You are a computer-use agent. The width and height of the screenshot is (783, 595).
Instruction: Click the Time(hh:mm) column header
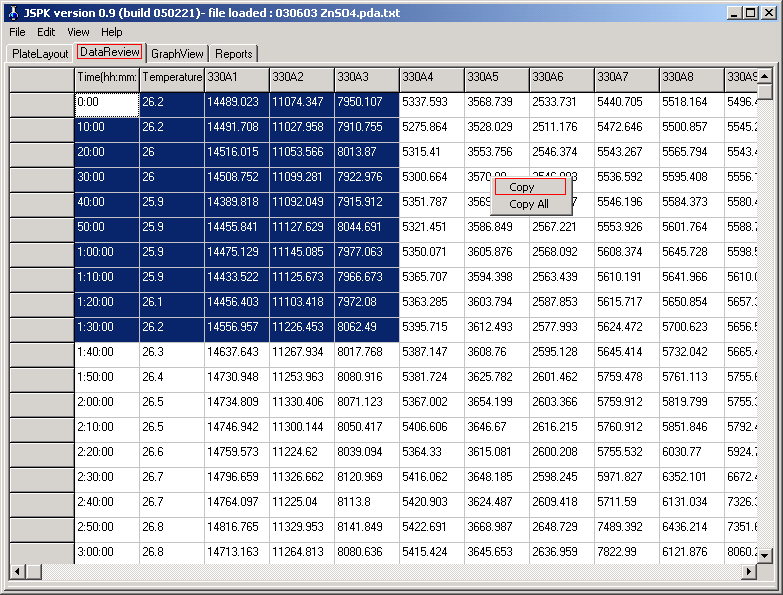point(107,80)
